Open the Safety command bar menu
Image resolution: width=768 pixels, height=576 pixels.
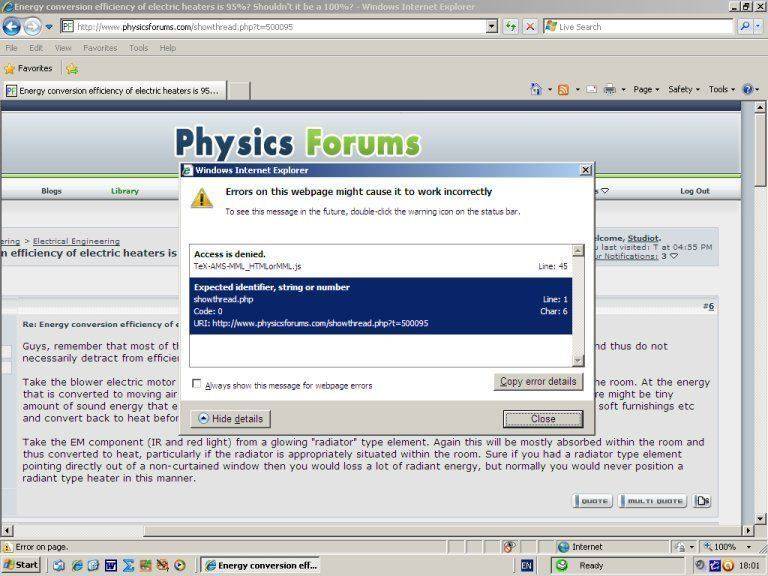coord(684,90)
